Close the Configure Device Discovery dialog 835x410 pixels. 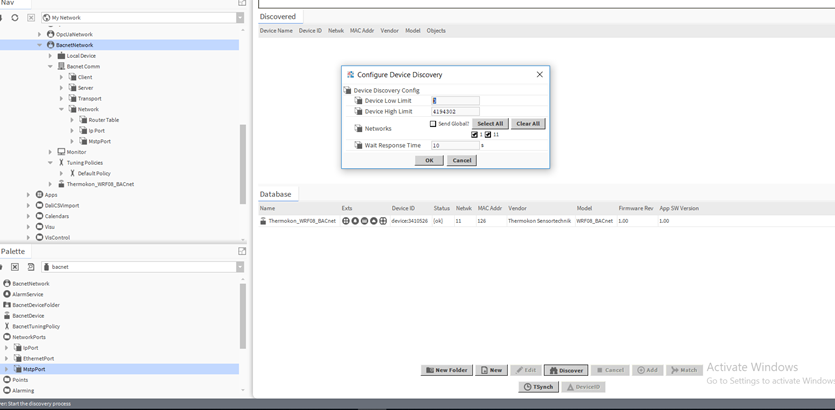[x=539, y=75]
